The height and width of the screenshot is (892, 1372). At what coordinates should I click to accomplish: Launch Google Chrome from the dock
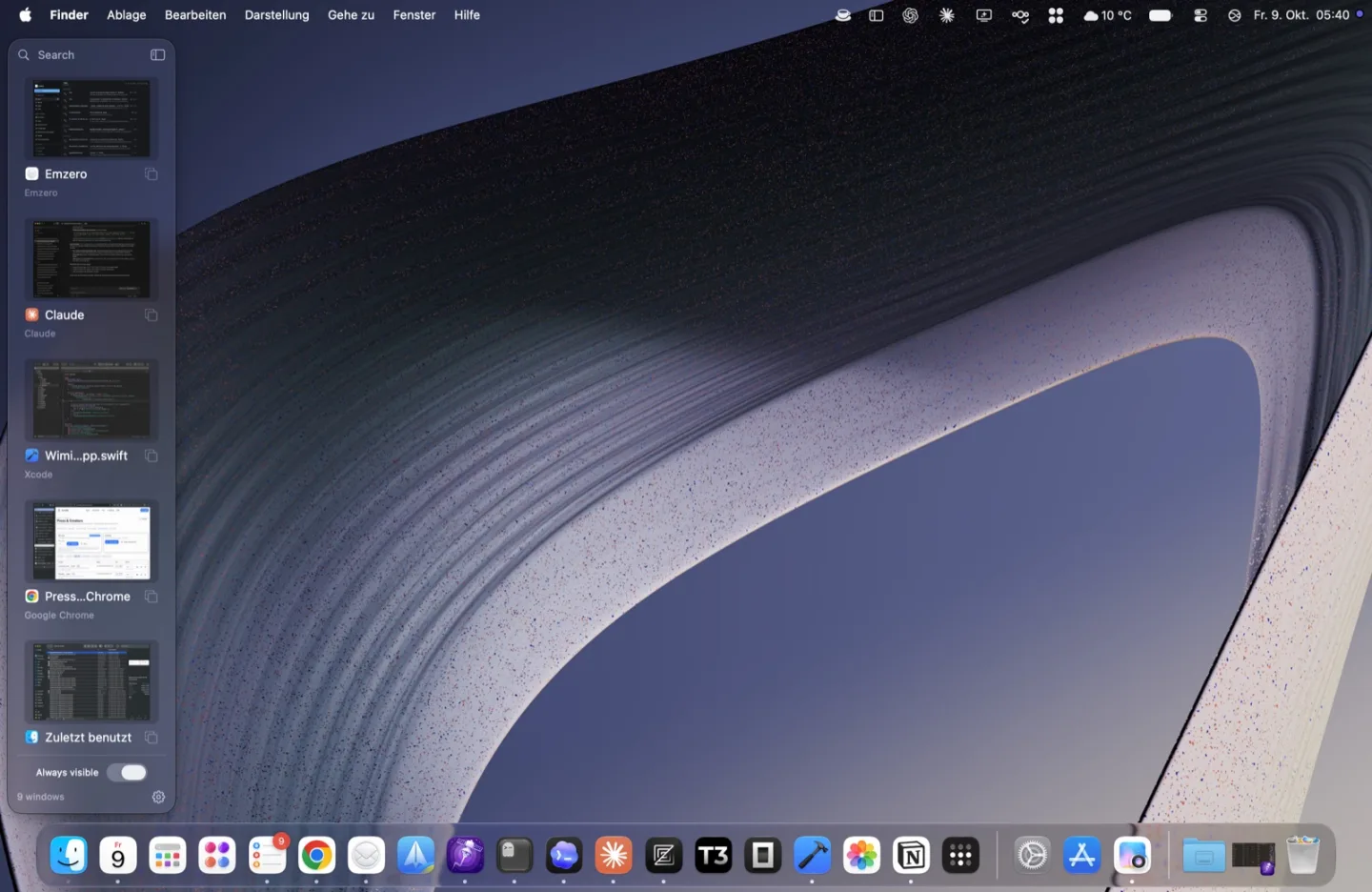pyautogui.click(x=316, y=855)
